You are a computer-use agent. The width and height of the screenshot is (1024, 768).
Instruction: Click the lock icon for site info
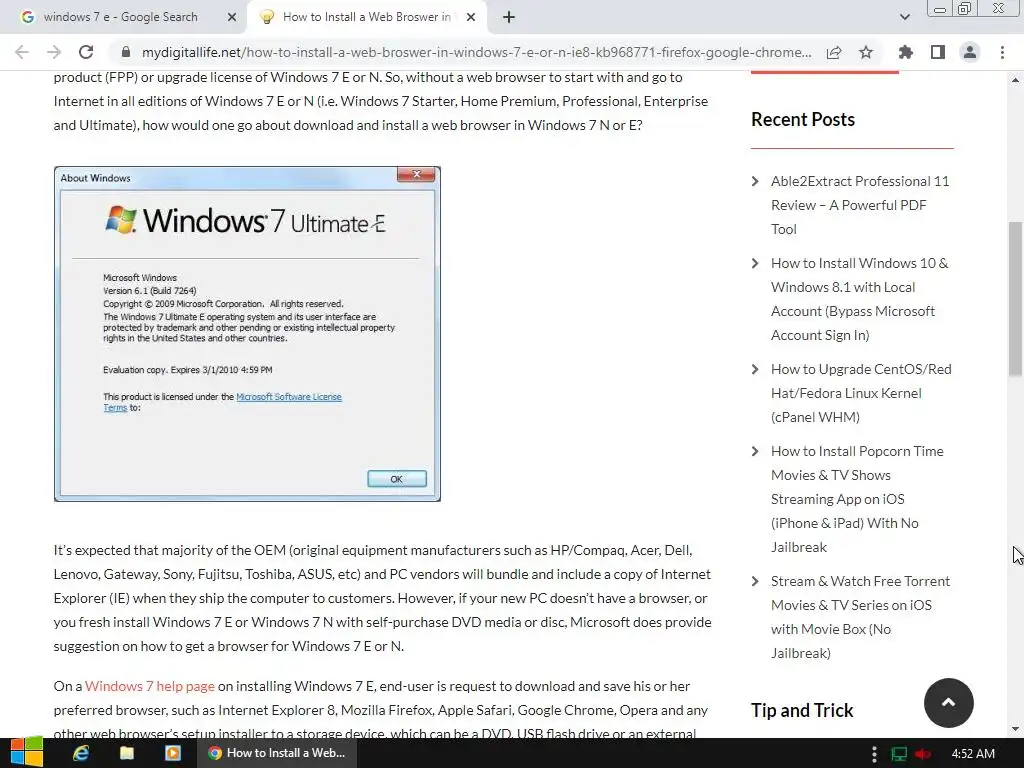coord(127,52)
